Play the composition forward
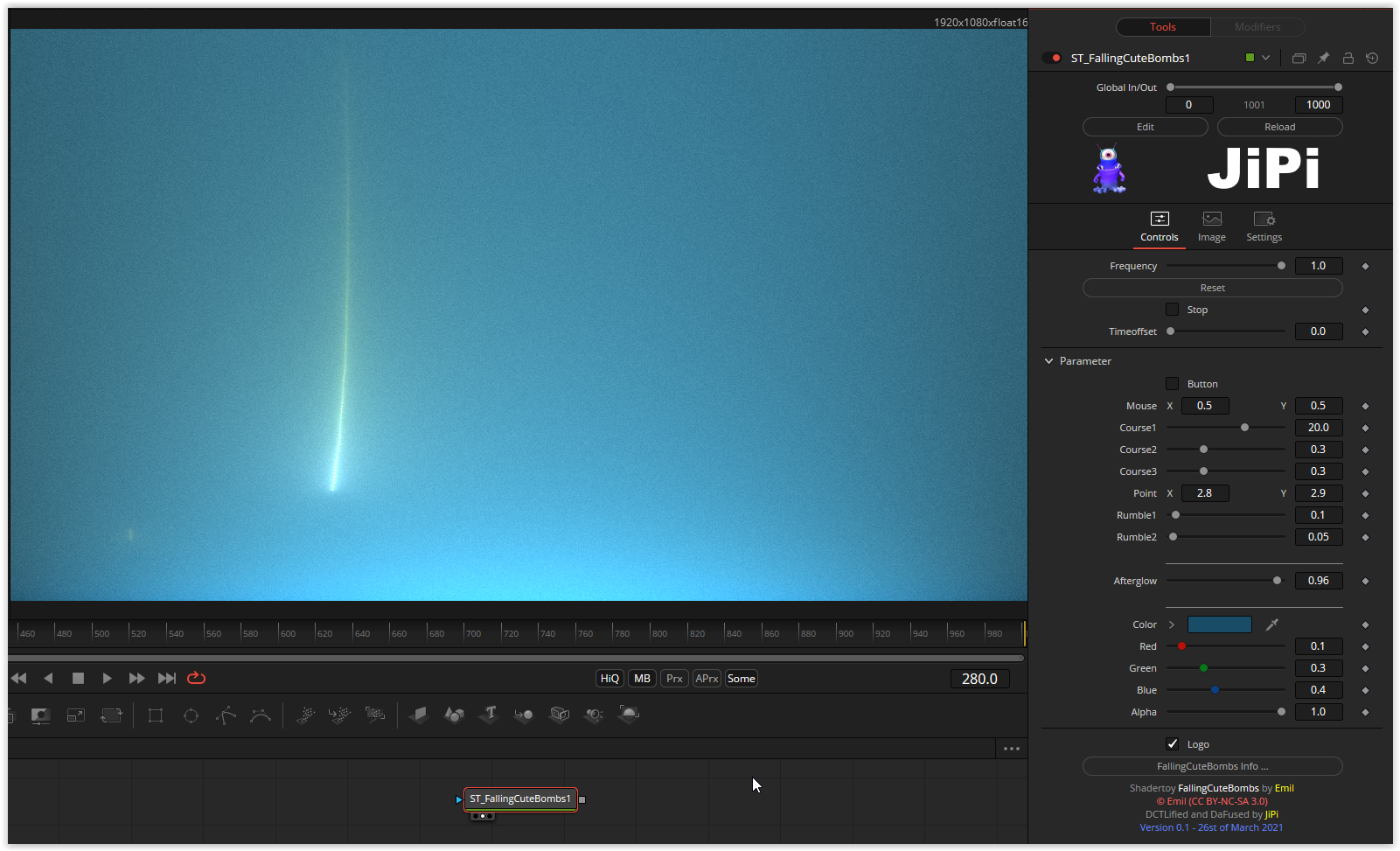Image resolution: width=1400 pixels, height=851 pixels. click(x=107, y=678)
